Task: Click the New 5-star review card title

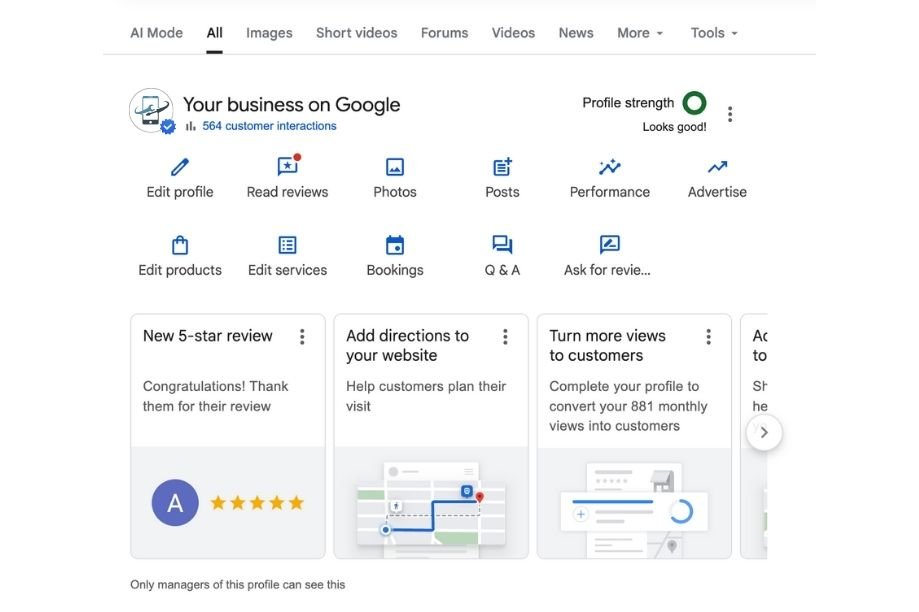Action: click(207, 336)
